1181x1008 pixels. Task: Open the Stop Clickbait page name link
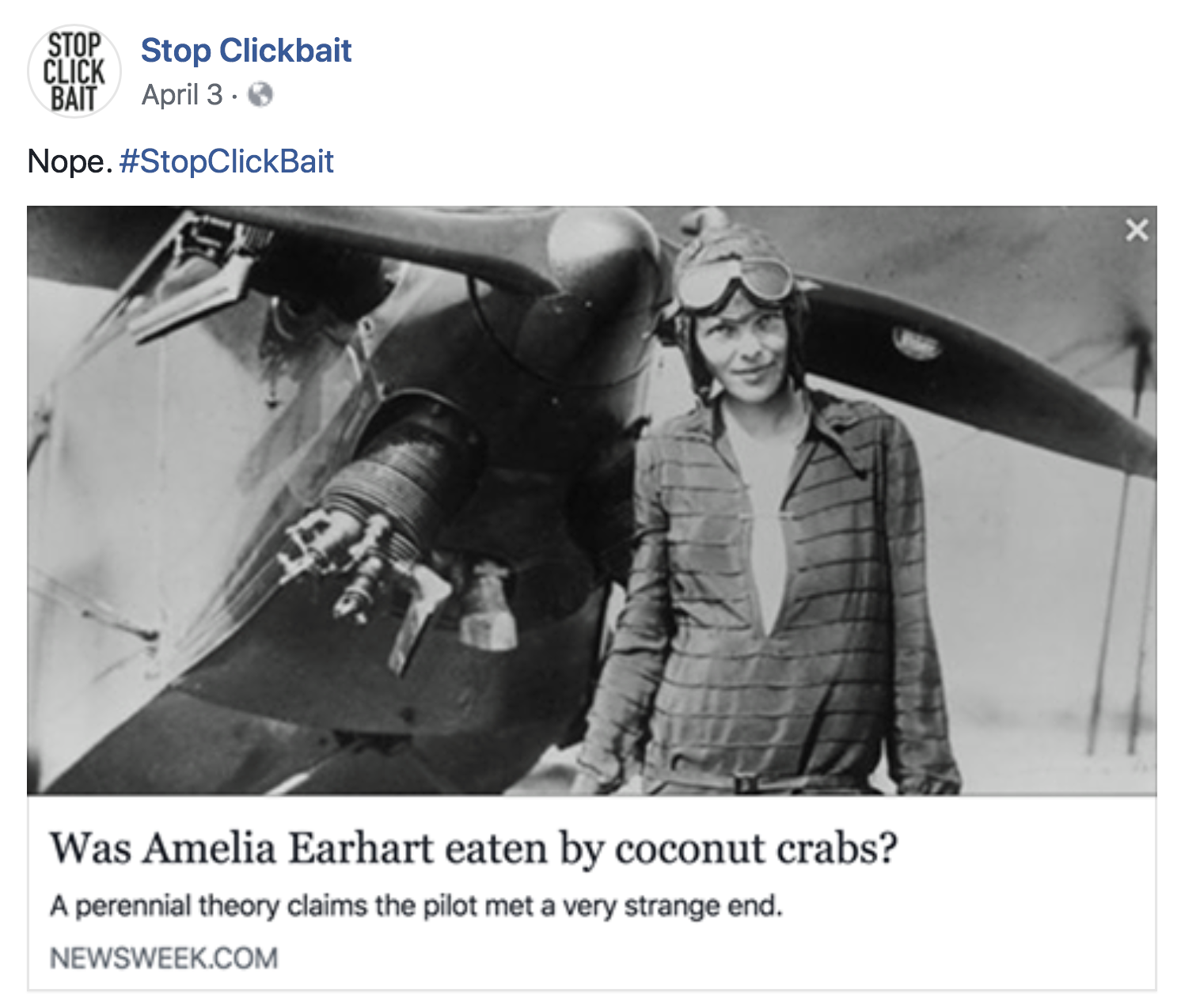tap(245, 51)
